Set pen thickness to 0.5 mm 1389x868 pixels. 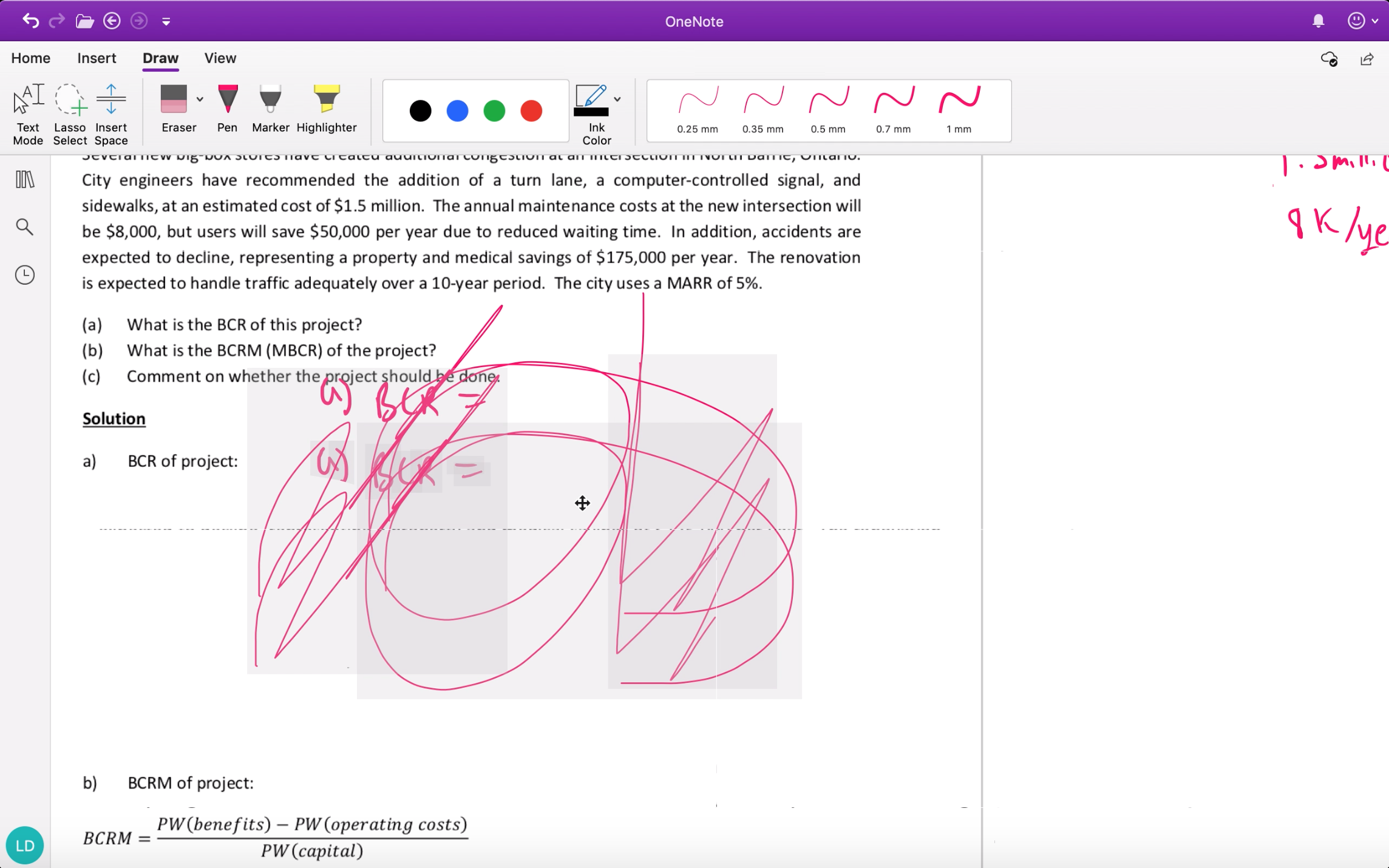[828, 110]
